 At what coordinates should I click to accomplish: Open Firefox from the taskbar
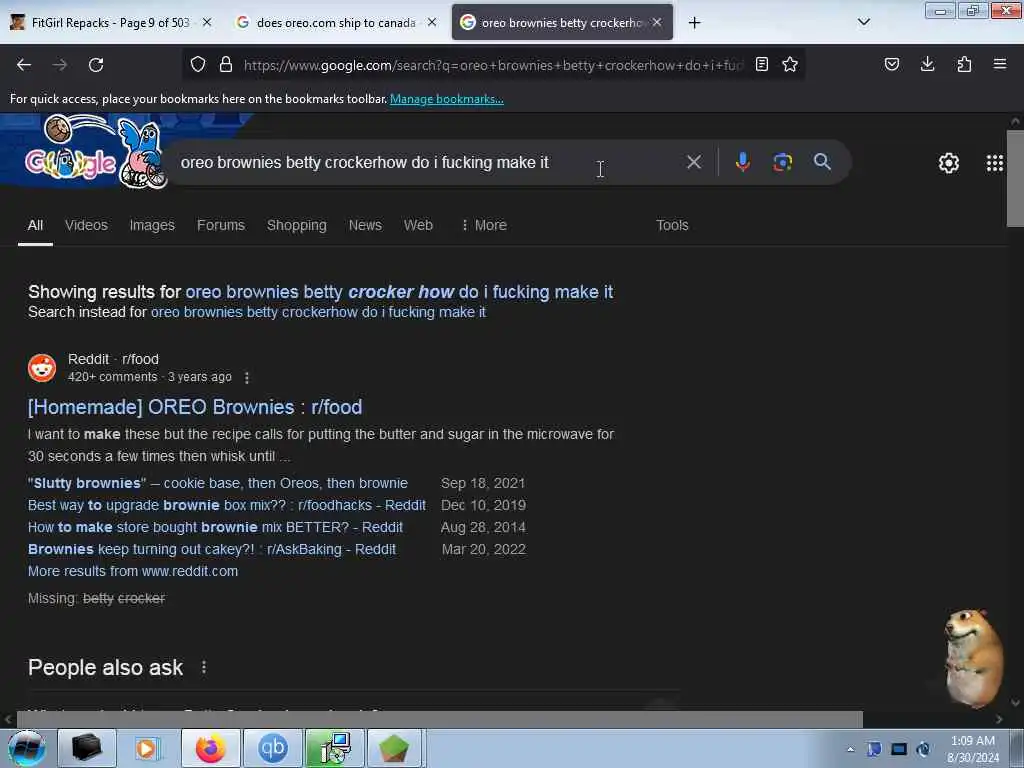pyautogui.click(x=210, y=748)
